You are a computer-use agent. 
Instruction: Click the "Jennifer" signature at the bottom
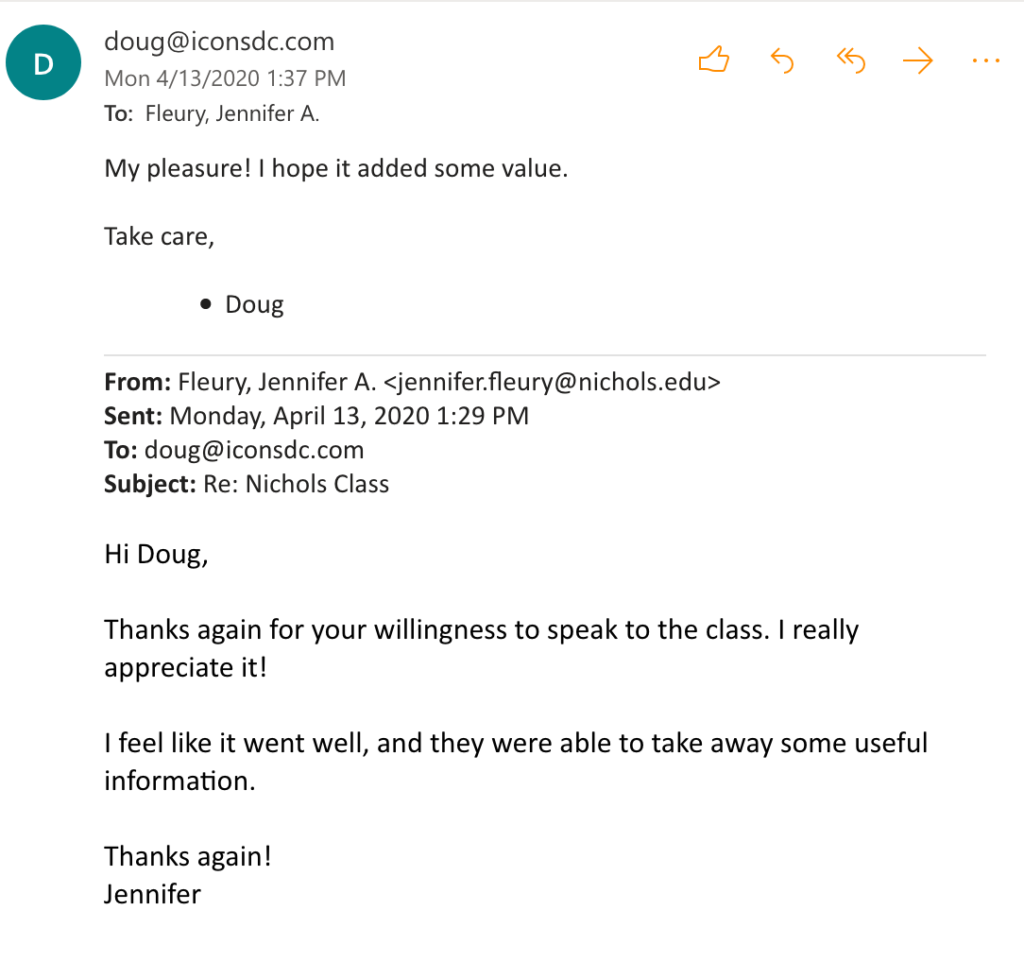tap(152, 893)
